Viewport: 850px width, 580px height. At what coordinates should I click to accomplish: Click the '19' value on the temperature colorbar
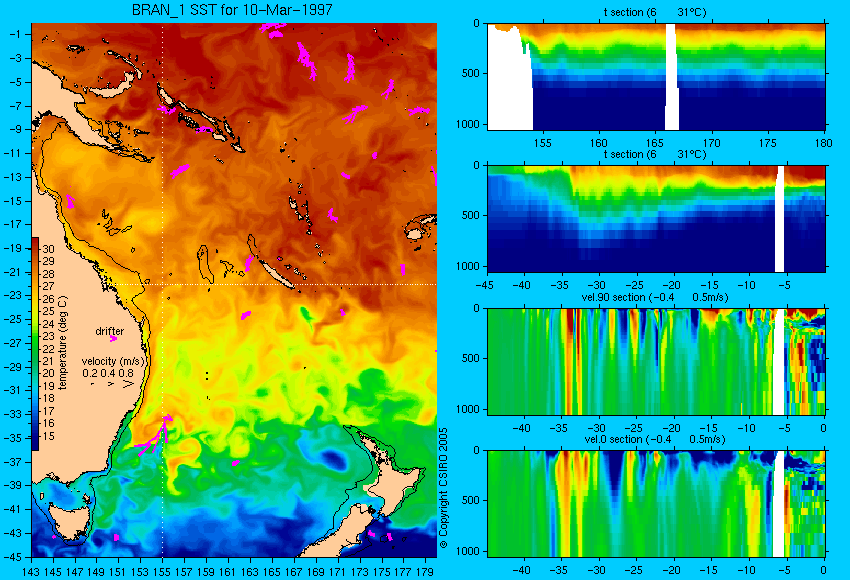(48, 385)
